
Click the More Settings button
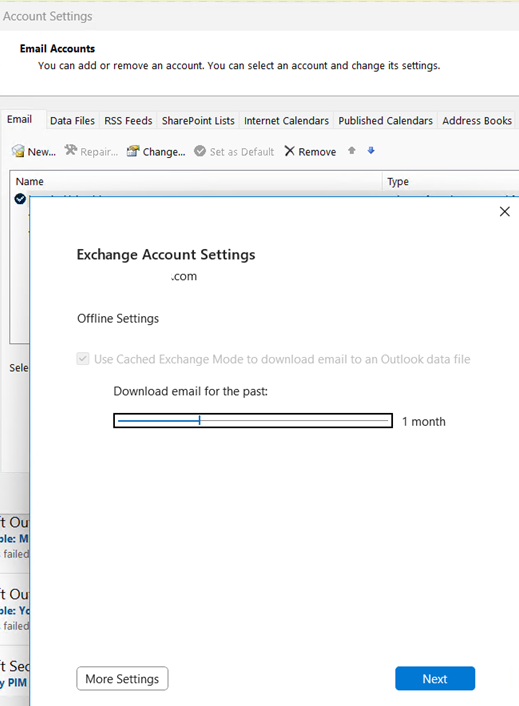click(122, 679)
